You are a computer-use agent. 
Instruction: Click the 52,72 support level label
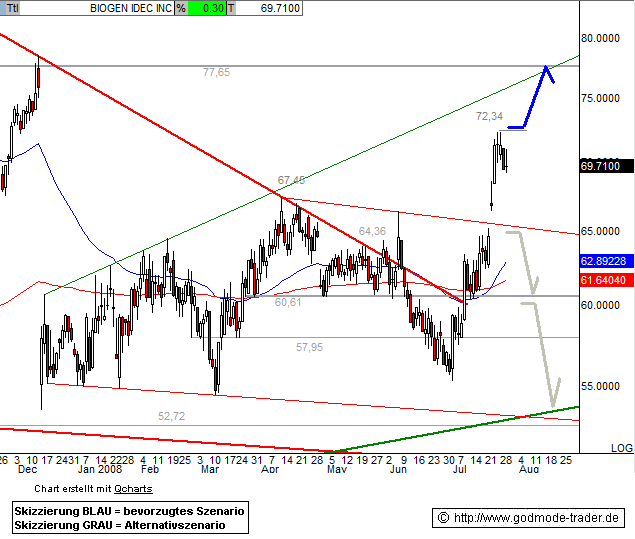pyautogui.click(x=172, y=415)
